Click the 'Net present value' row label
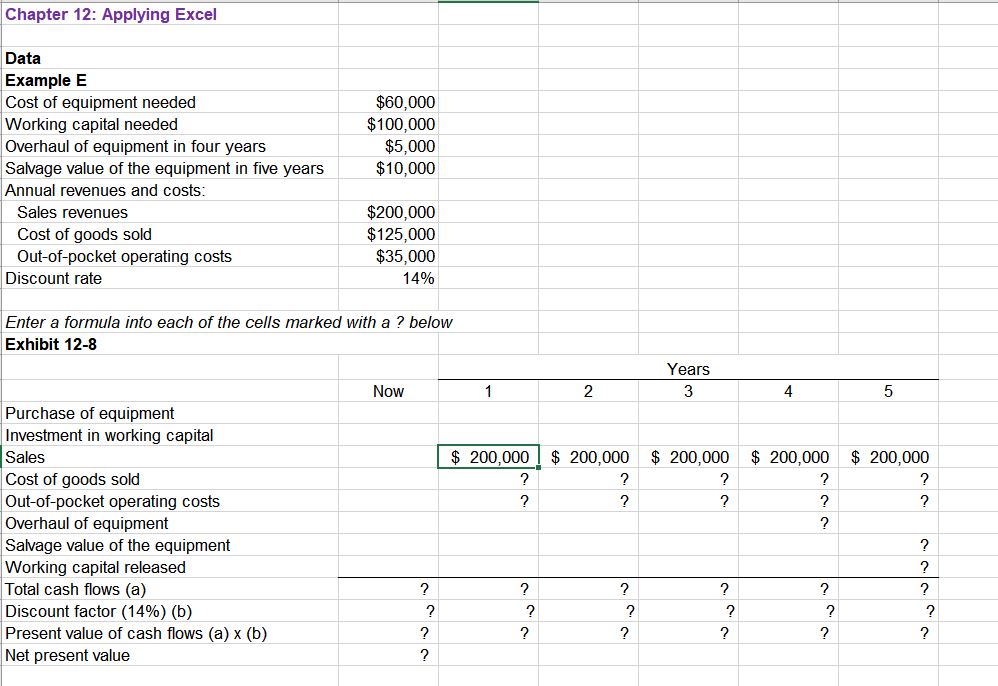The image size is (998, 686). pyautogui.click(x=67, y=655)
